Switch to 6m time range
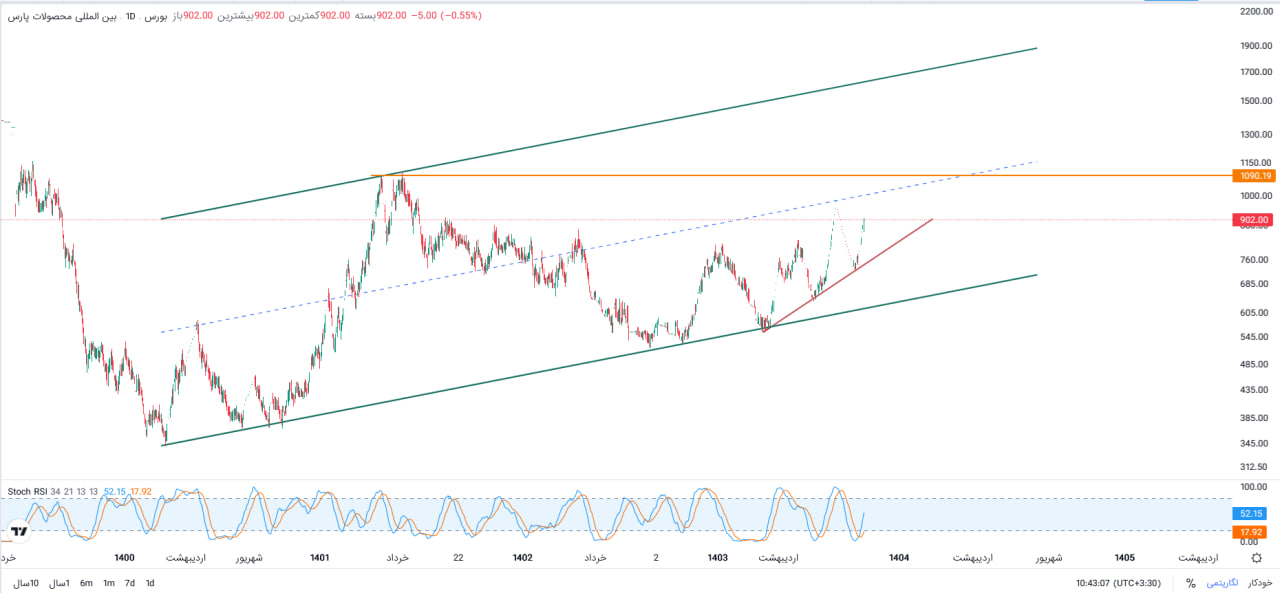 click(87, 583)
